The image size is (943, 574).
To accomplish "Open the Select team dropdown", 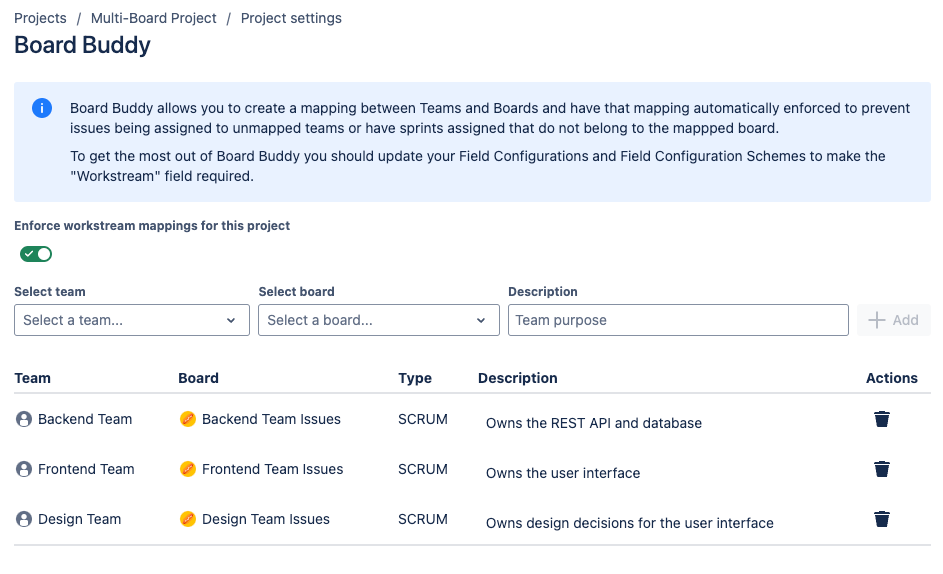I will (x=131, y=320).
